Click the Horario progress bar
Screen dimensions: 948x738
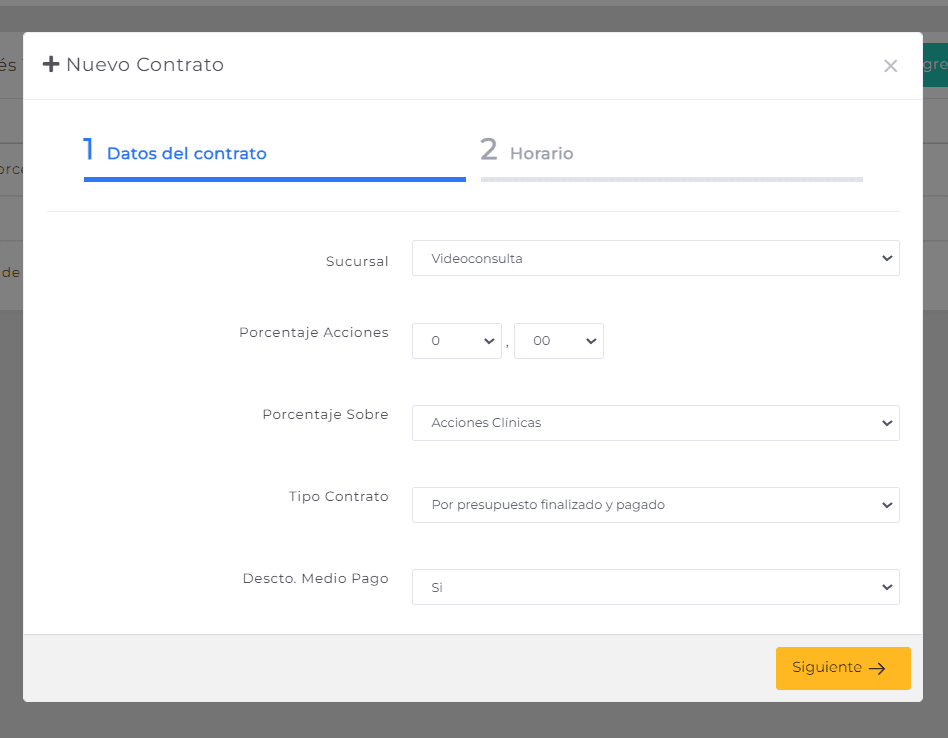point(671,180)
